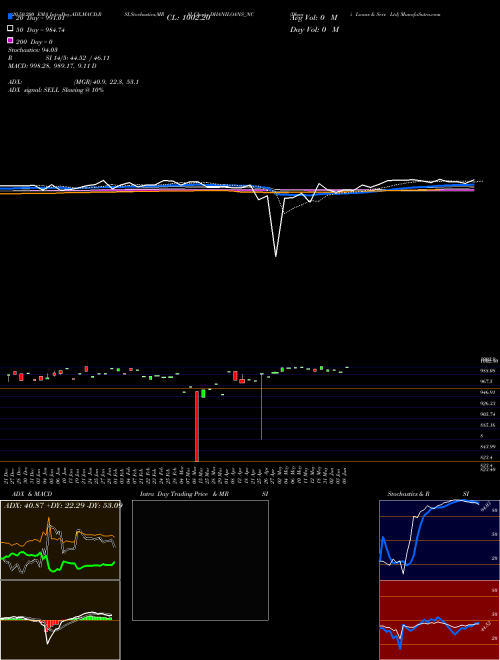Image resolution: width=500 pixels, height=660 pixels.
Task: Click the 'CL: 1002.20' closing price label
Action: [188, 18]
